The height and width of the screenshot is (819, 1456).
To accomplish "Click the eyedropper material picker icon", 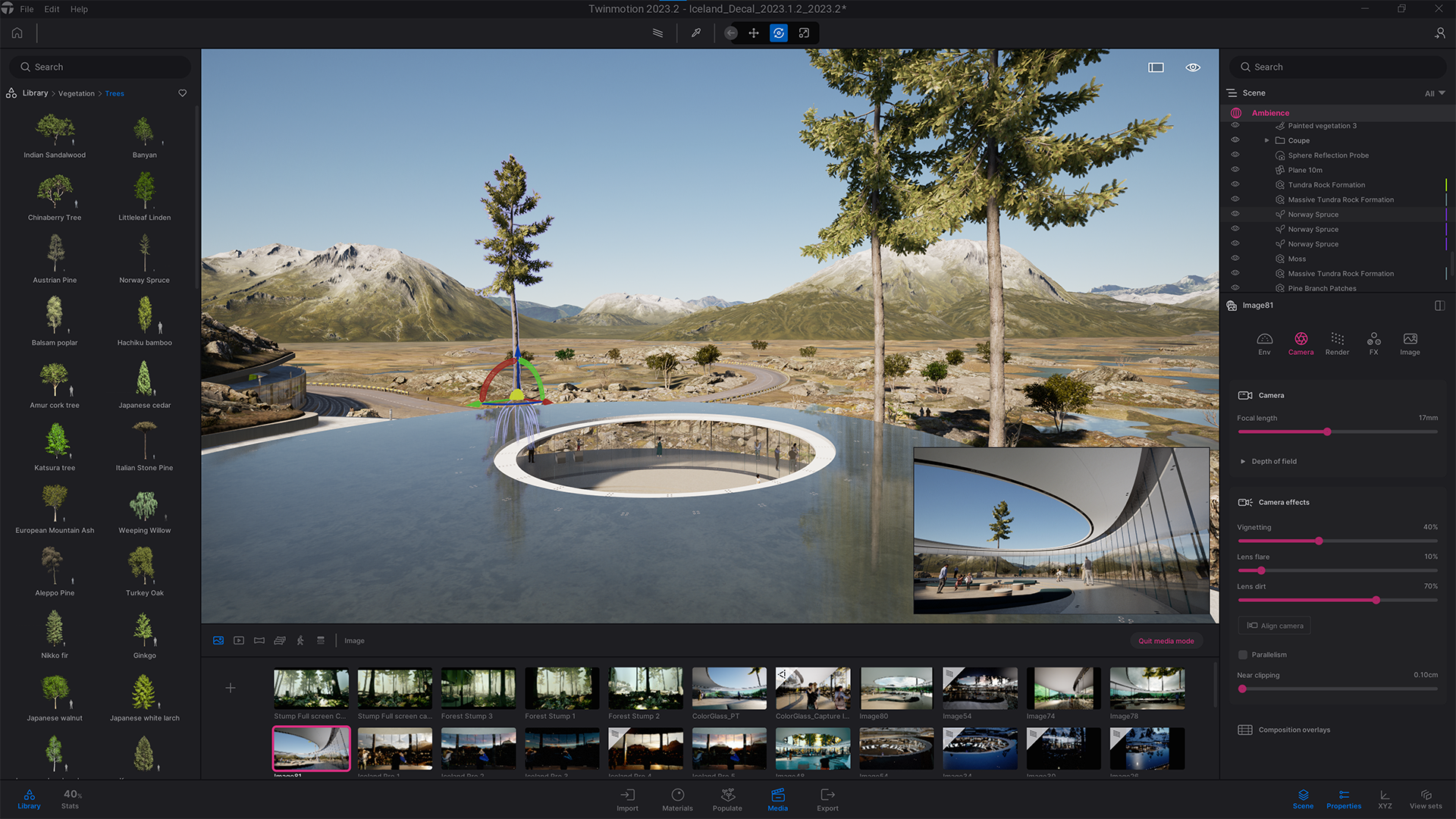I will click(x=695, y=33).
